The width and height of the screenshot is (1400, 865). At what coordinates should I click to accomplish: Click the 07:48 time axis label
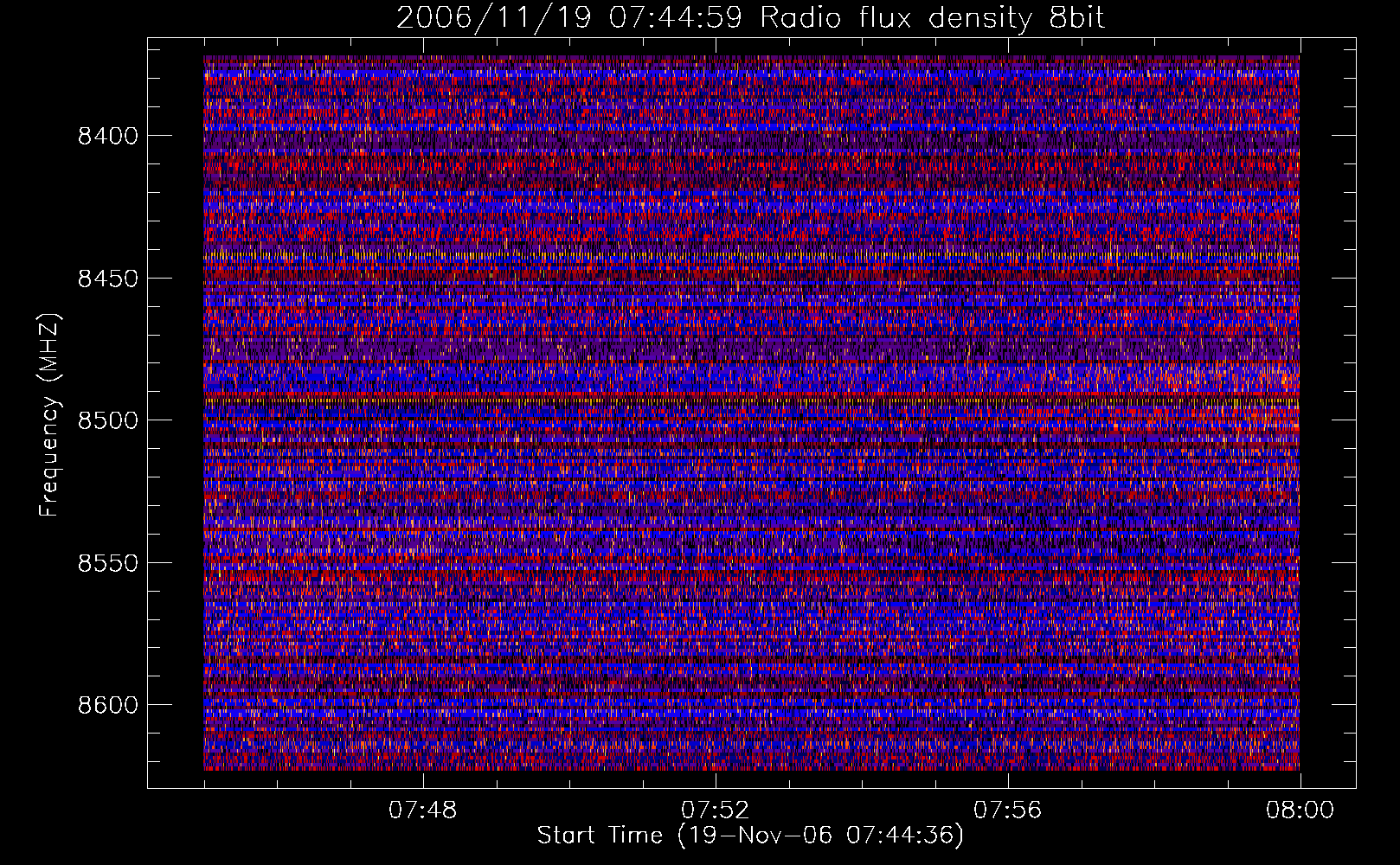click(422, 811)
